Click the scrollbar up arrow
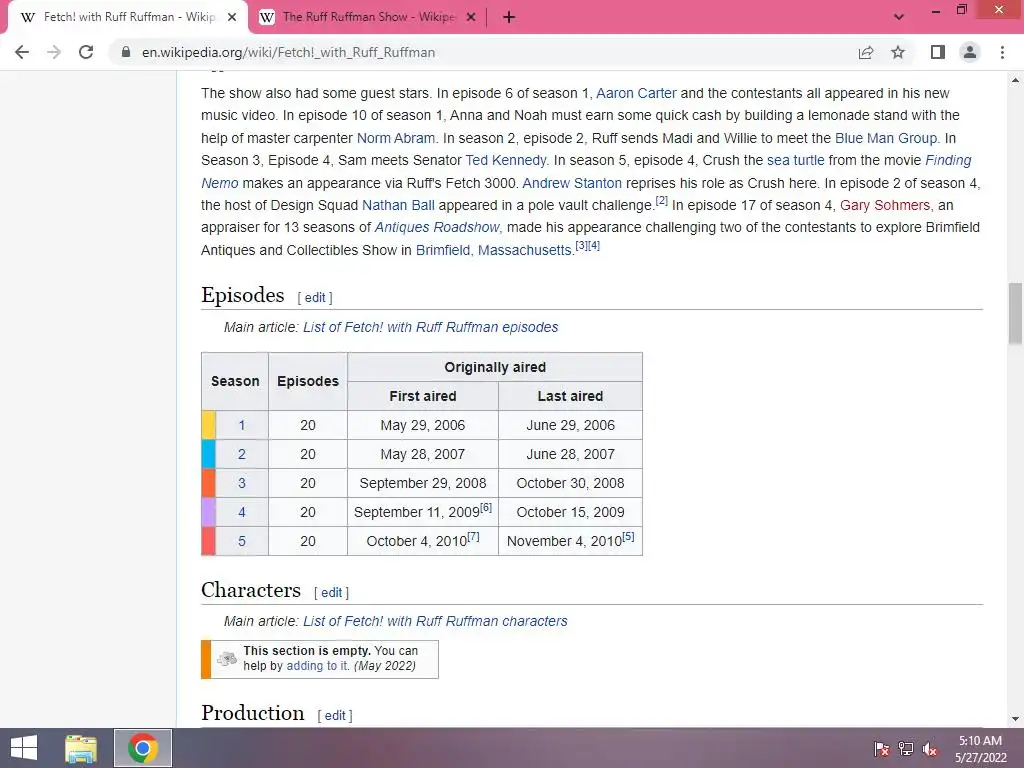This screenshot has height=768, width=1024. pos(1016,80)
